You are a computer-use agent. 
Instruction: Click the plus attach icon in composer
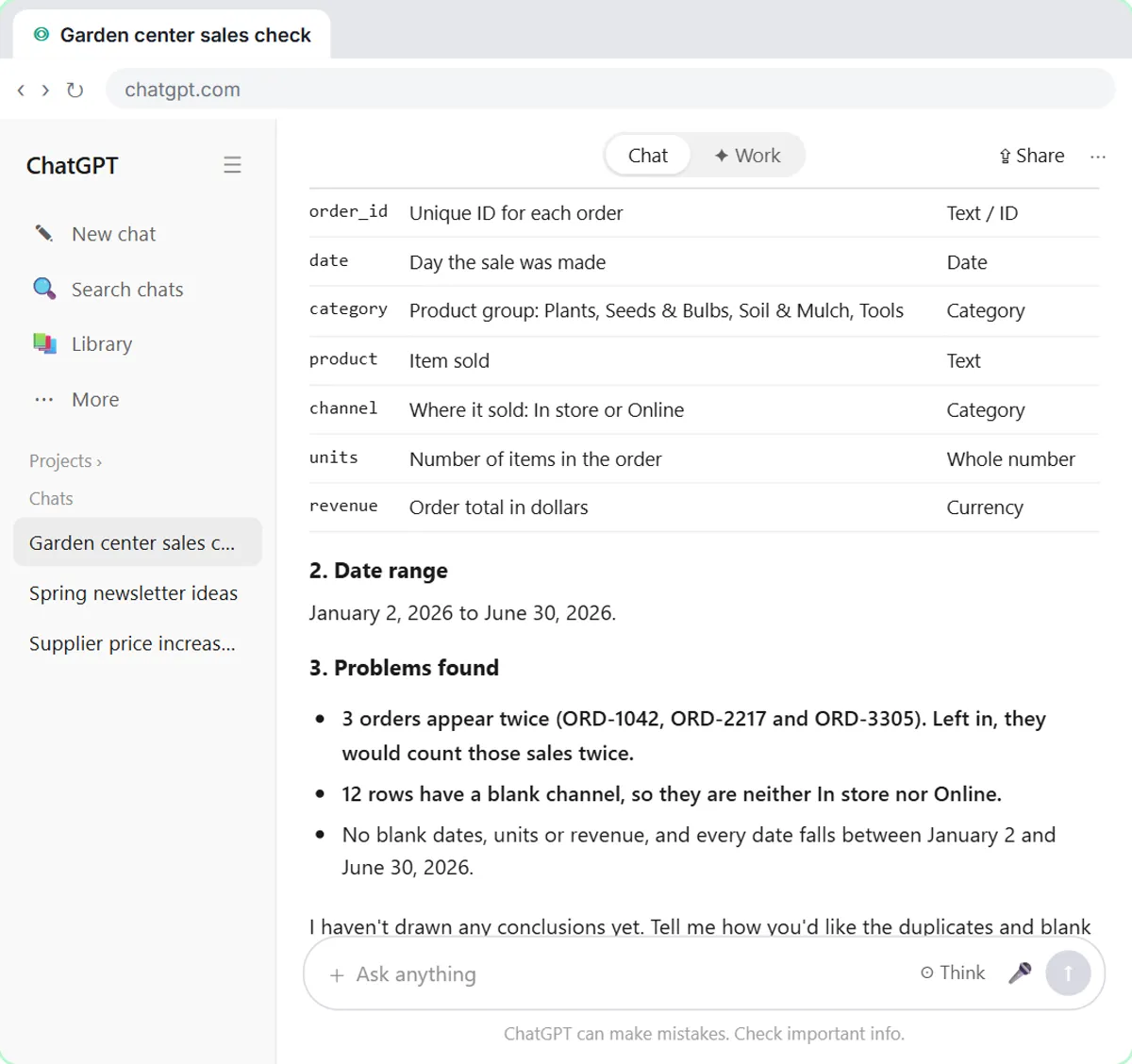coord(337,975)
